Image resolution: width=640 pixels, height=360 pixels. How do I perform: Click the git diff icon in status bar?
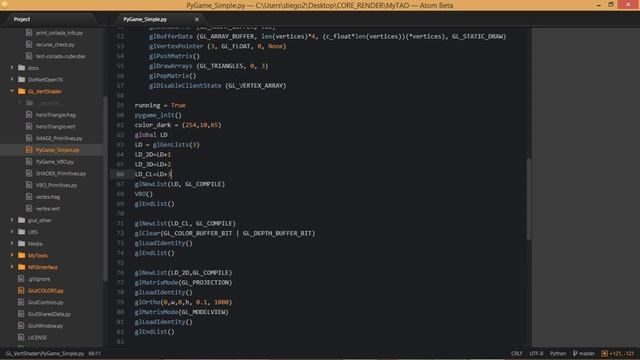604,353
